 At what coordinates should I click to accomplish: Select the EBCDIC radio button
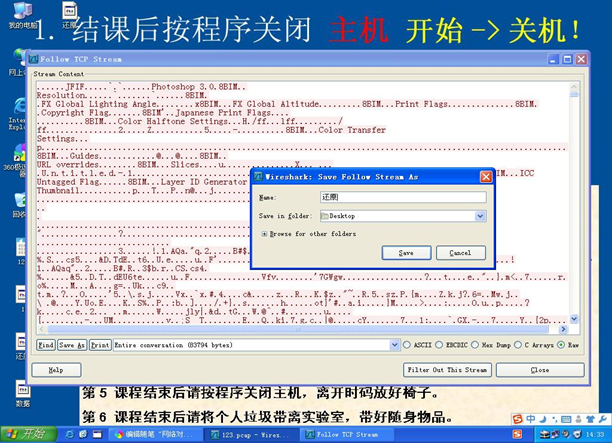pyautogui.click(x=439, y=345)
